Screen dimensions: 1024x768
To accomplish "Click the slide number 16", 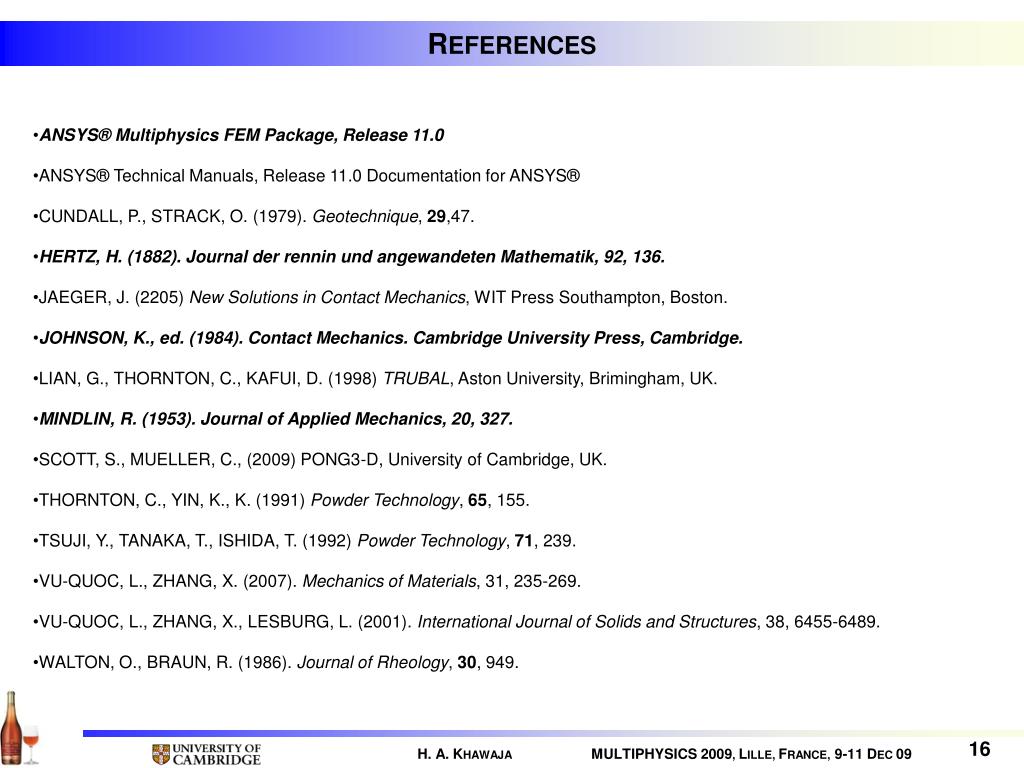I will (x=979, y=749).
